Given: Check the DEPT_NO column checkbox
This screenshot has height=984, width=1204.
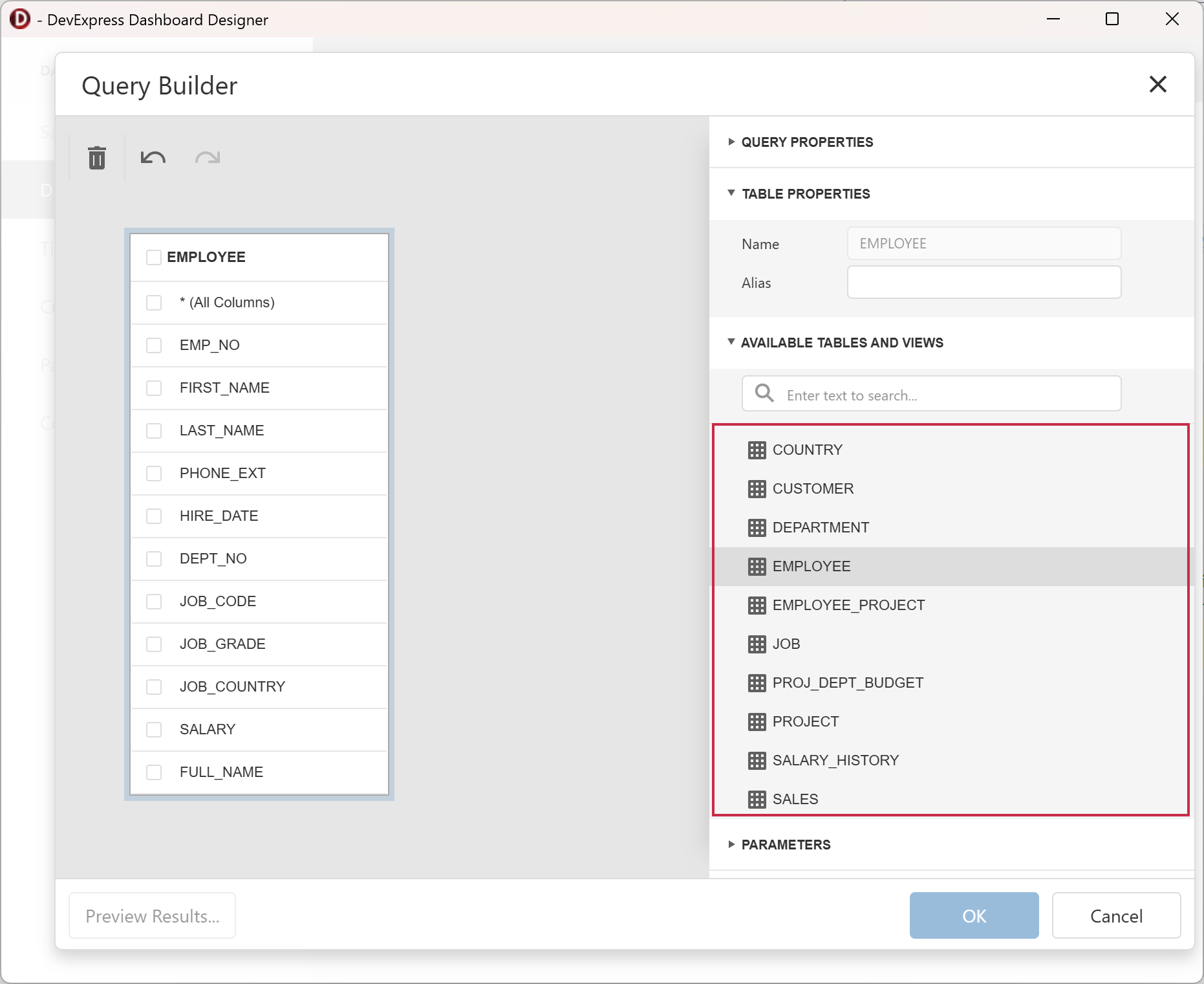Looking at the screenshot, I should [x=154, y=559].
